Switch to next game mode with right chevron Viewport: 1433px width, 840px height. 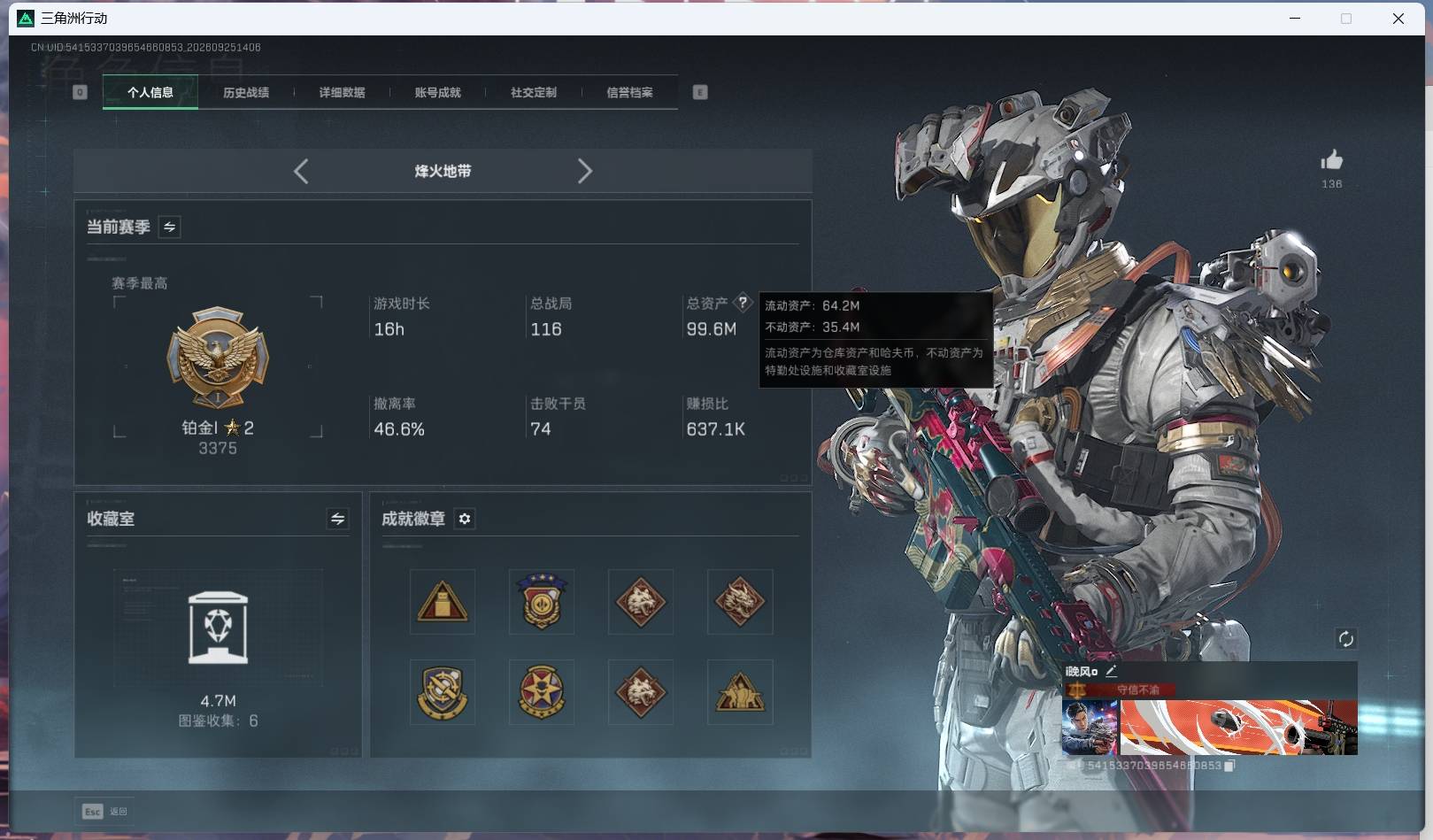[x=584, y=171]
